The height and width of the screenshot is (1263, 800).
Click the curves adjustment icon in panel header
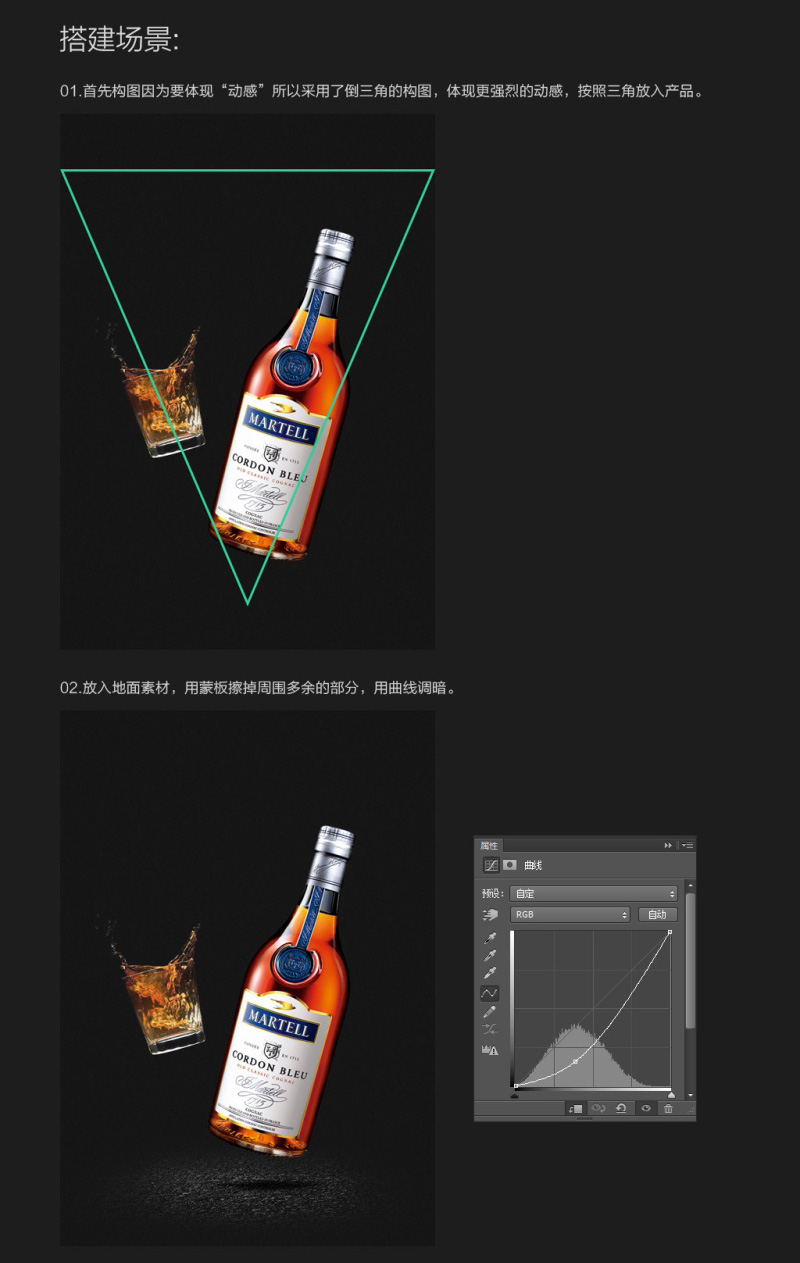pyautogui.click(x=491, y=865)
